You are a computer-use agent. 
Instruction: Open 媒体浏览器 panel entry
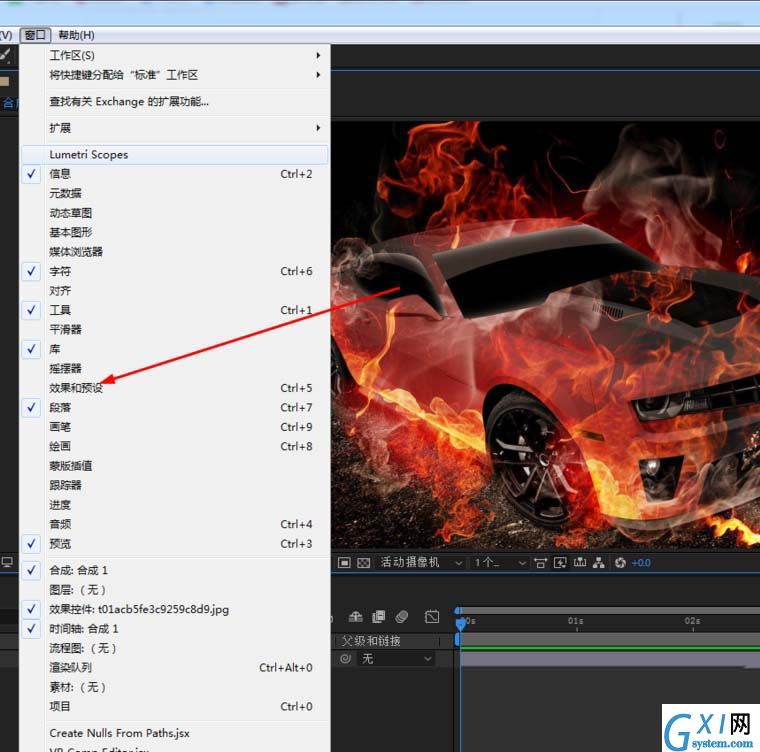174,252
